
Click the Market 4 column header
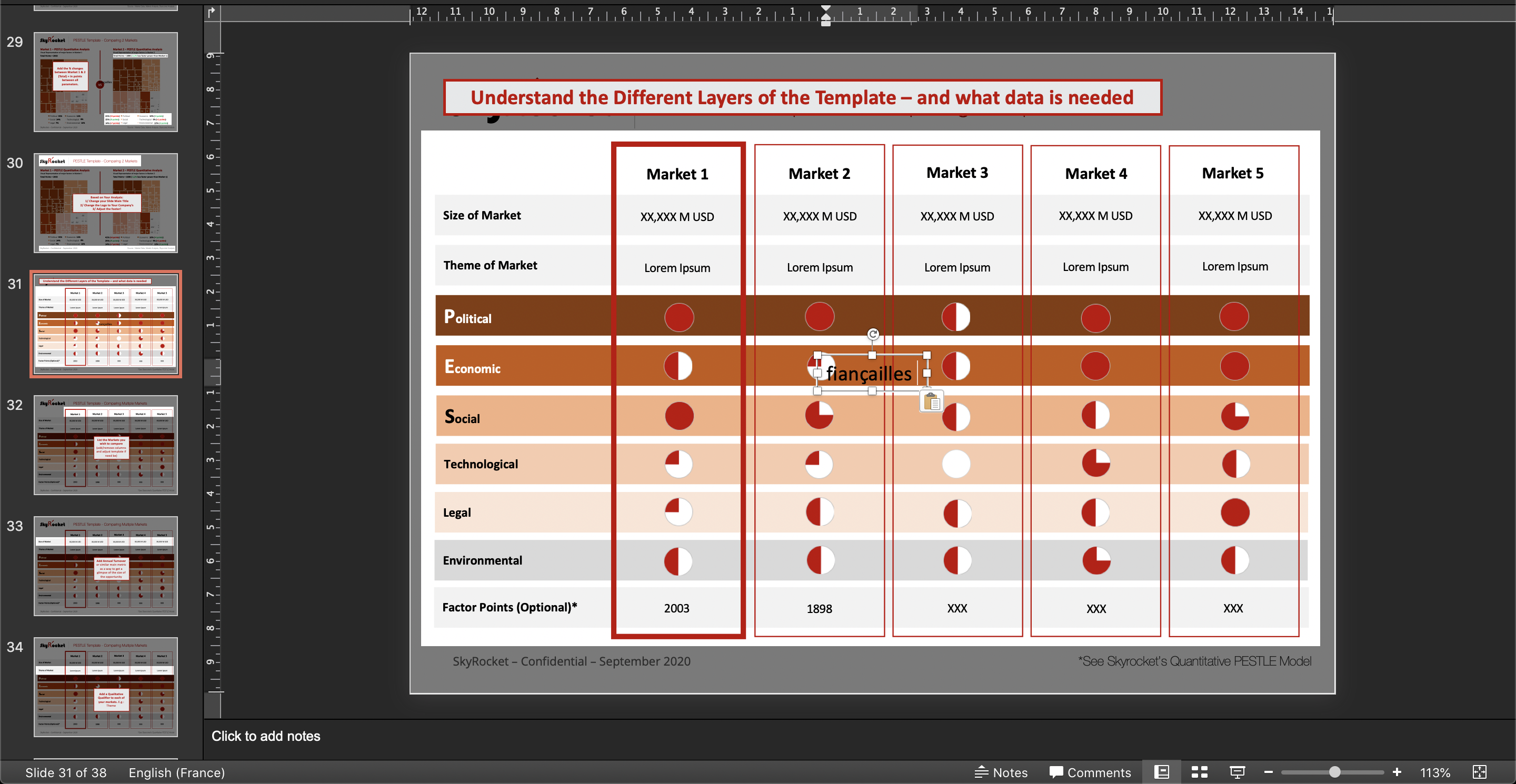[1096, 174]
